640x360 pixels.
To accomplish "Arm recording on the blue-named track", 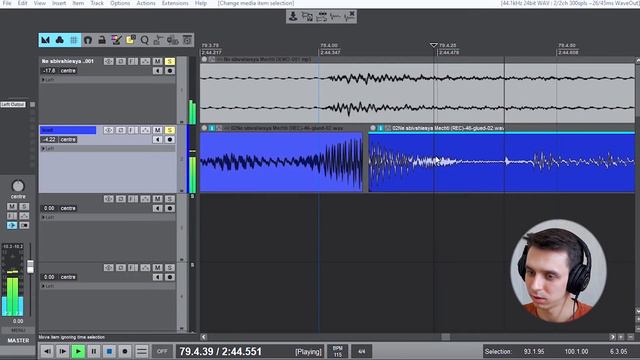I will (170, 140).
